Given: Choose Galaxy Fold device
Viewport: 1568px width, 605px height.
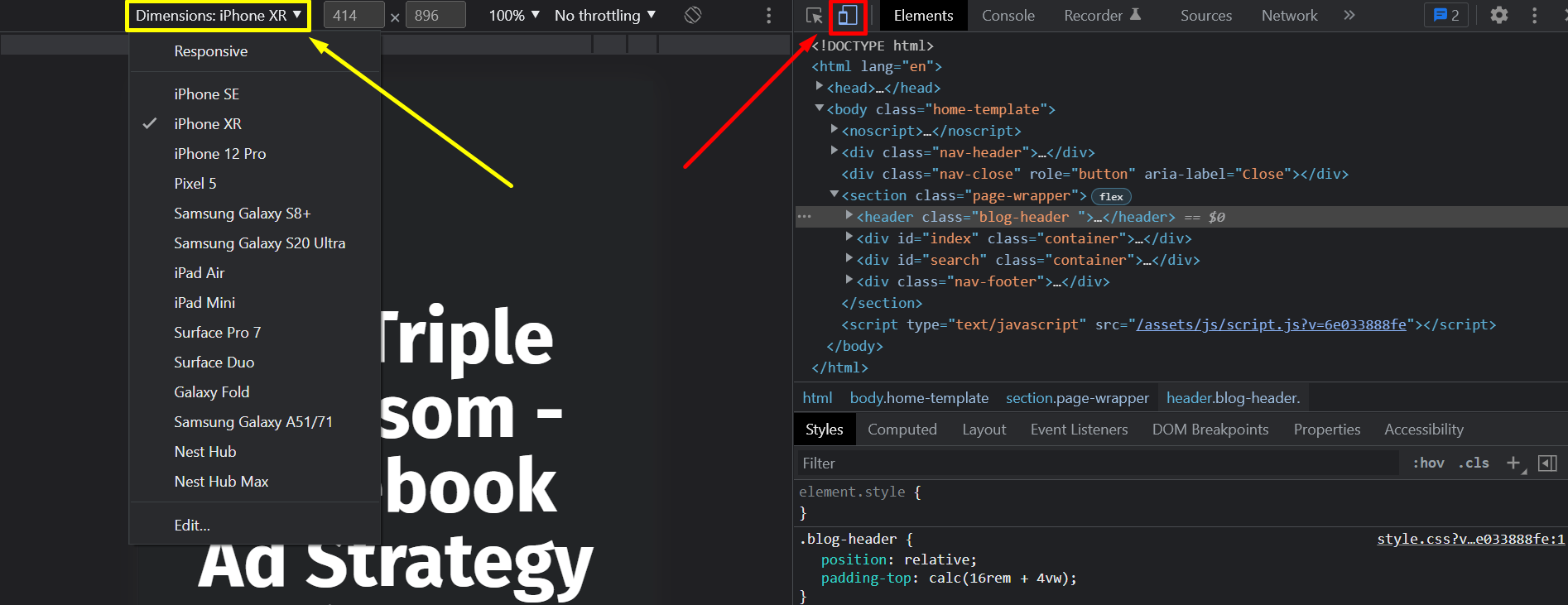Looking at the screenshot, I should [x=255, y=392].
